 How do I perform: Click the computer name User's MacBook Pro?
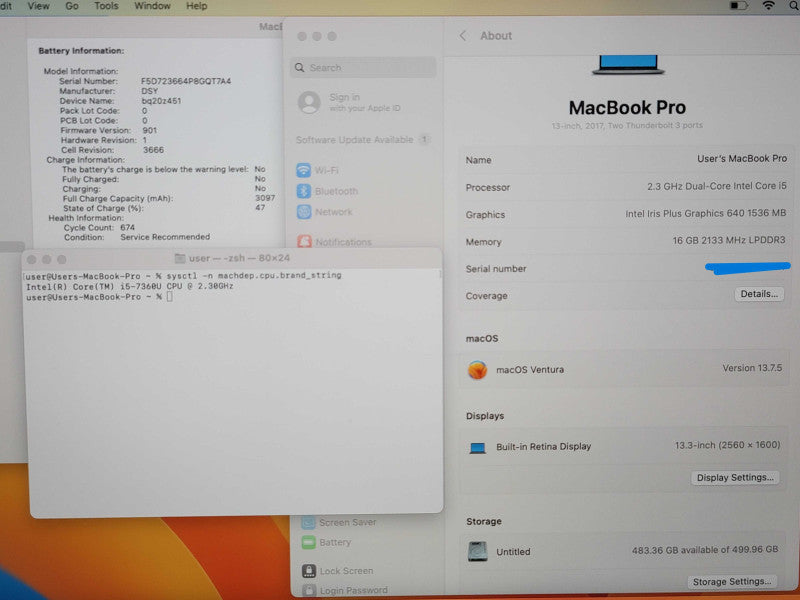742,159
